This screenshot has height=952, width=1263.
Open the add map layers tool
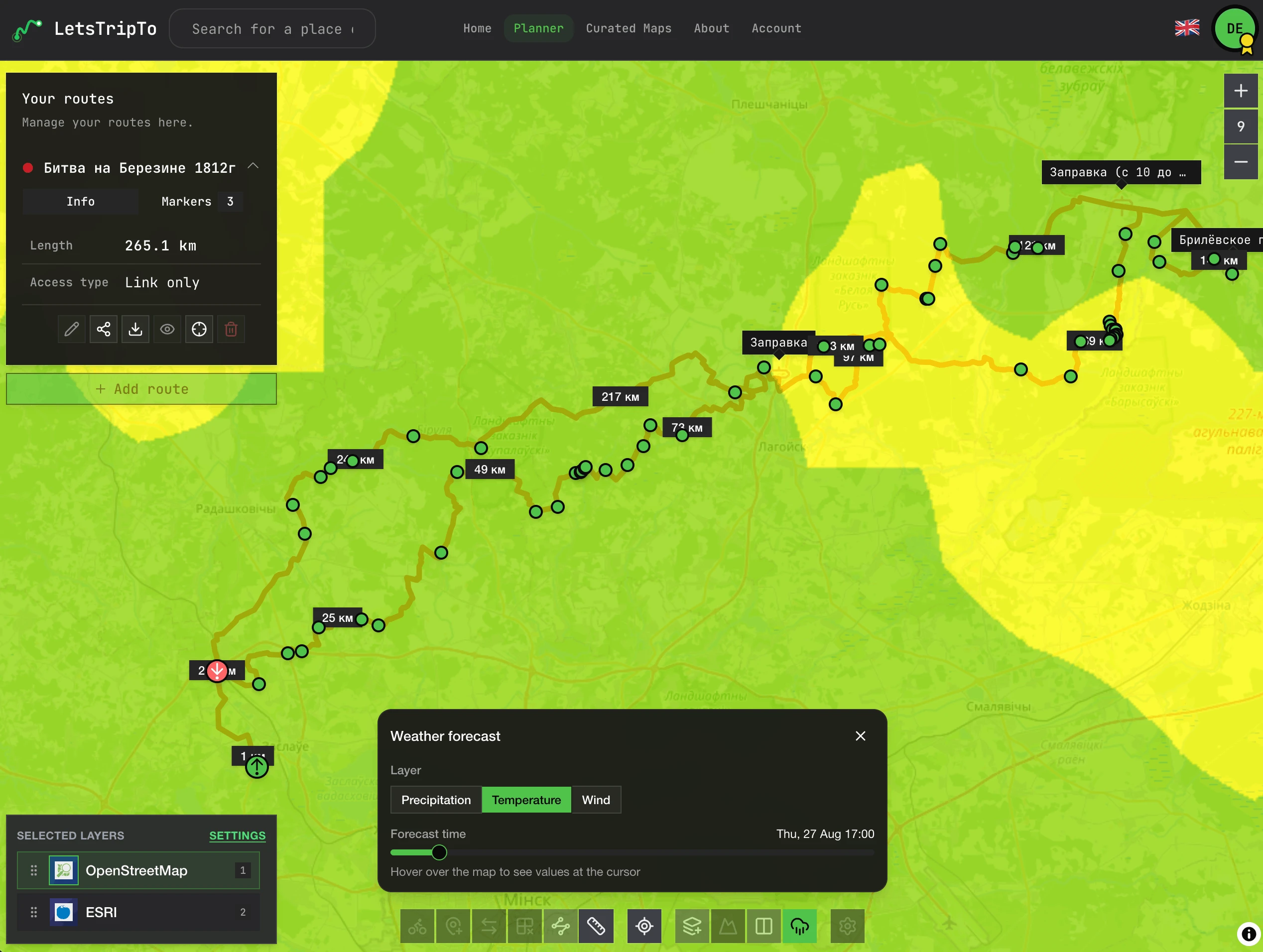(693, 926)
